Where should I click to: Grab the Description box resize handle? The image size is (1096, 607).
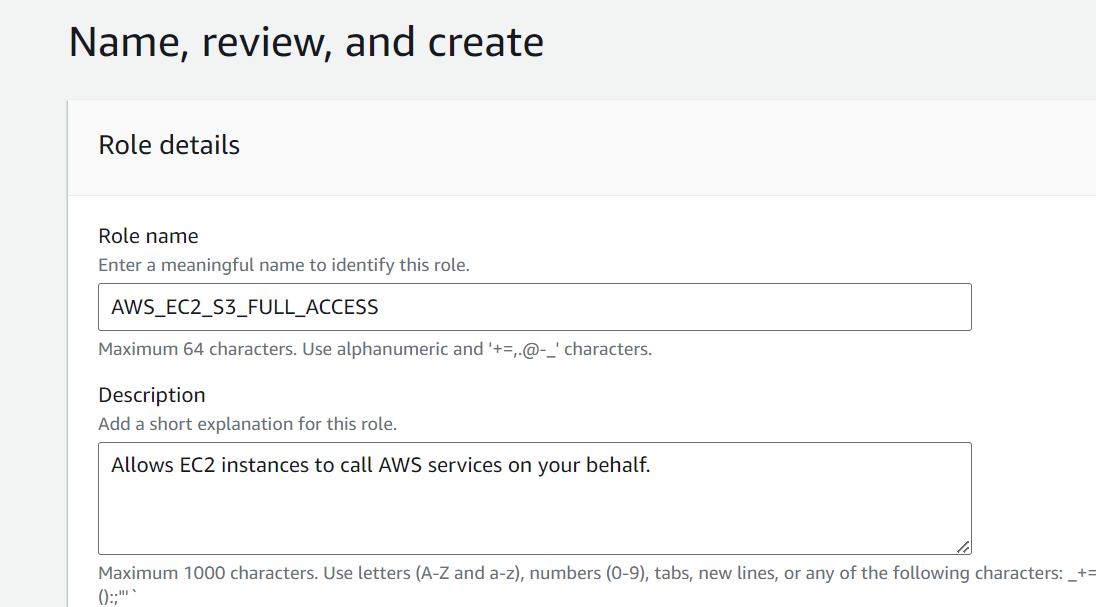pyautogui.click(x=963, y=547)
